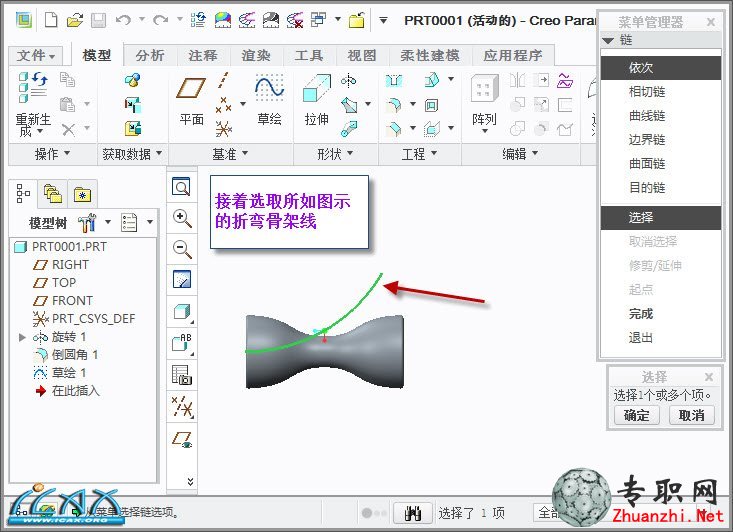Click the annotation display icon (AB cube)
Screen dimensions: 733x532
click(x=182, y=343)
